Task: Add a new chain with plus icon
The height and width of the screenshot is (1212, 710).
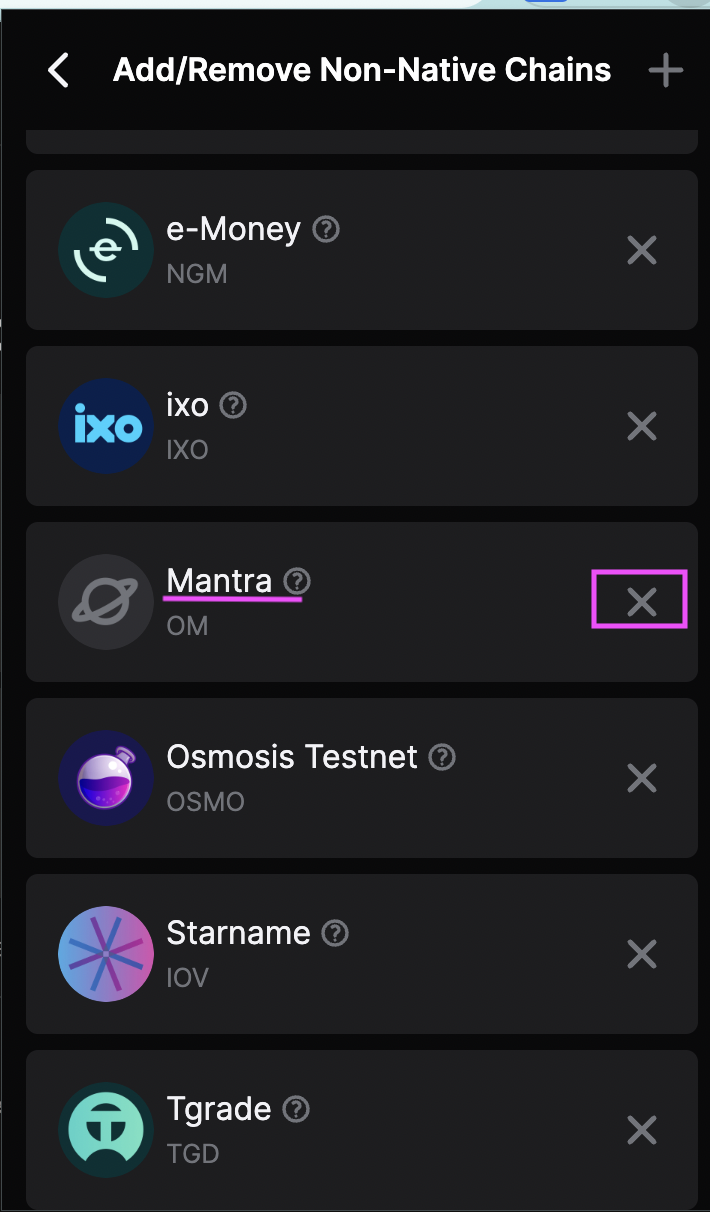Action: (x=665, y=70)
